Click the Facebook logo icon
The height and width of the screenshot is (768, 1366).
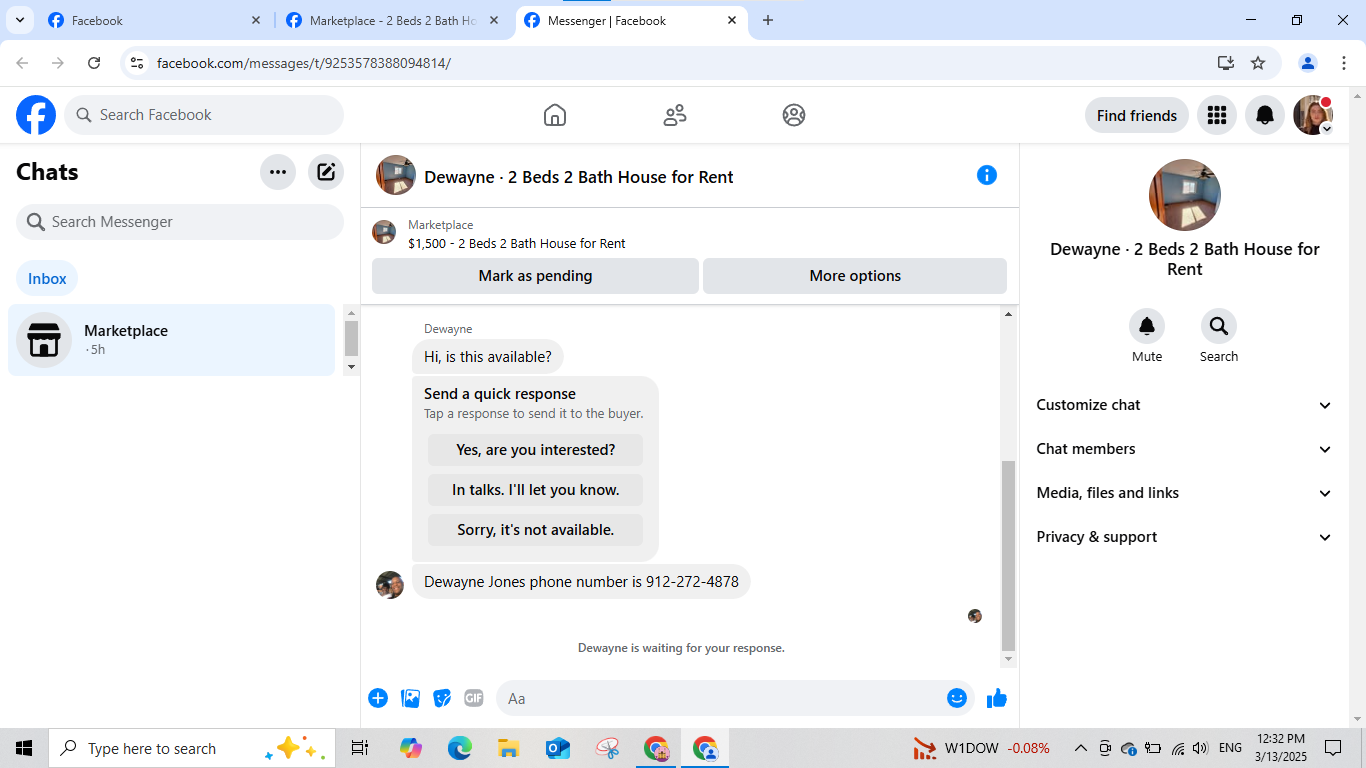36,115
